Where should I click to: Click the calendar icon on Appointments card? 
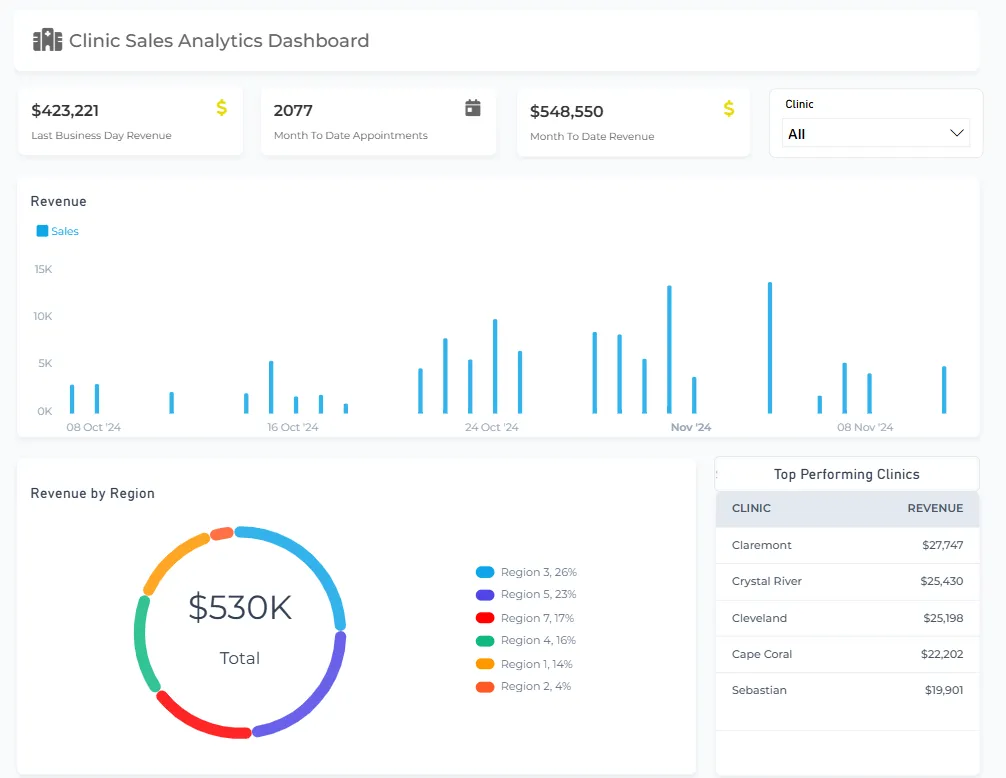coord(473,108)
